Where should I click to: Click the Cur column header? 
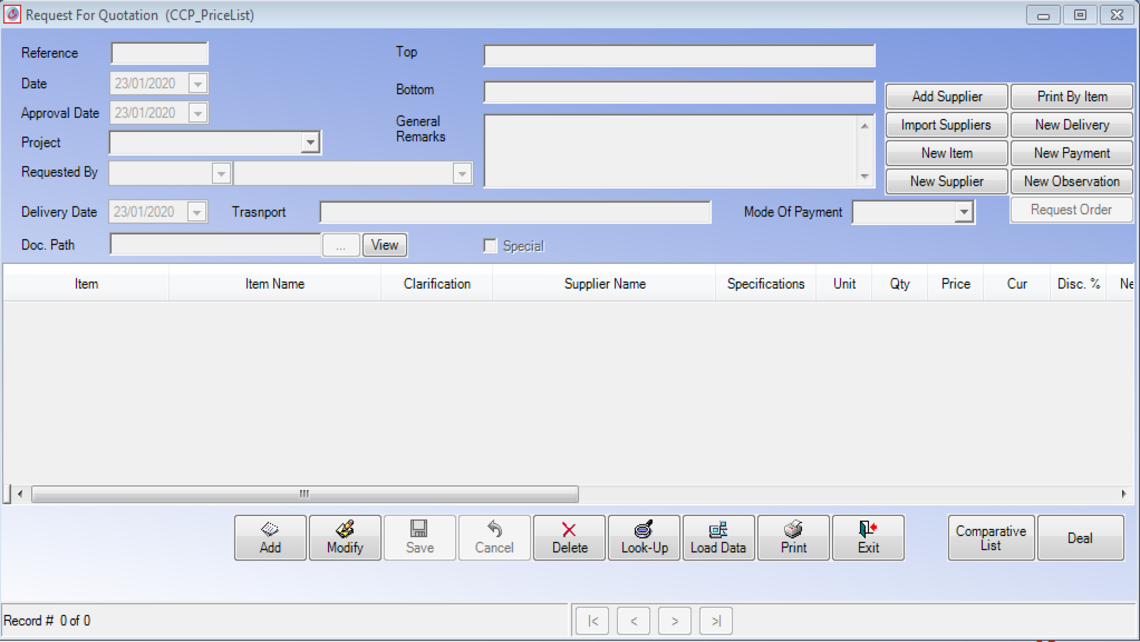[1016, 284]
